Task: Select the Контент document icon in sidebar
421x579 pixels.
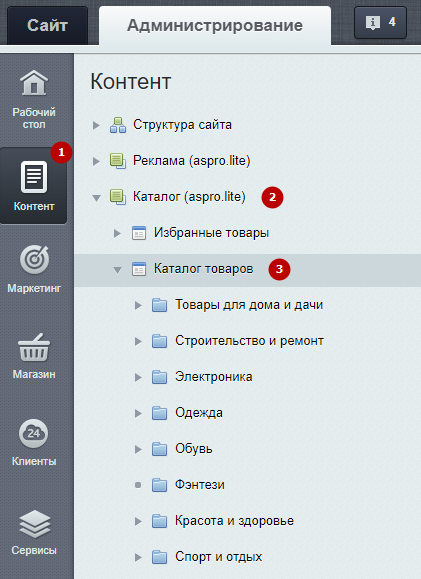Action: click(34, 177)
